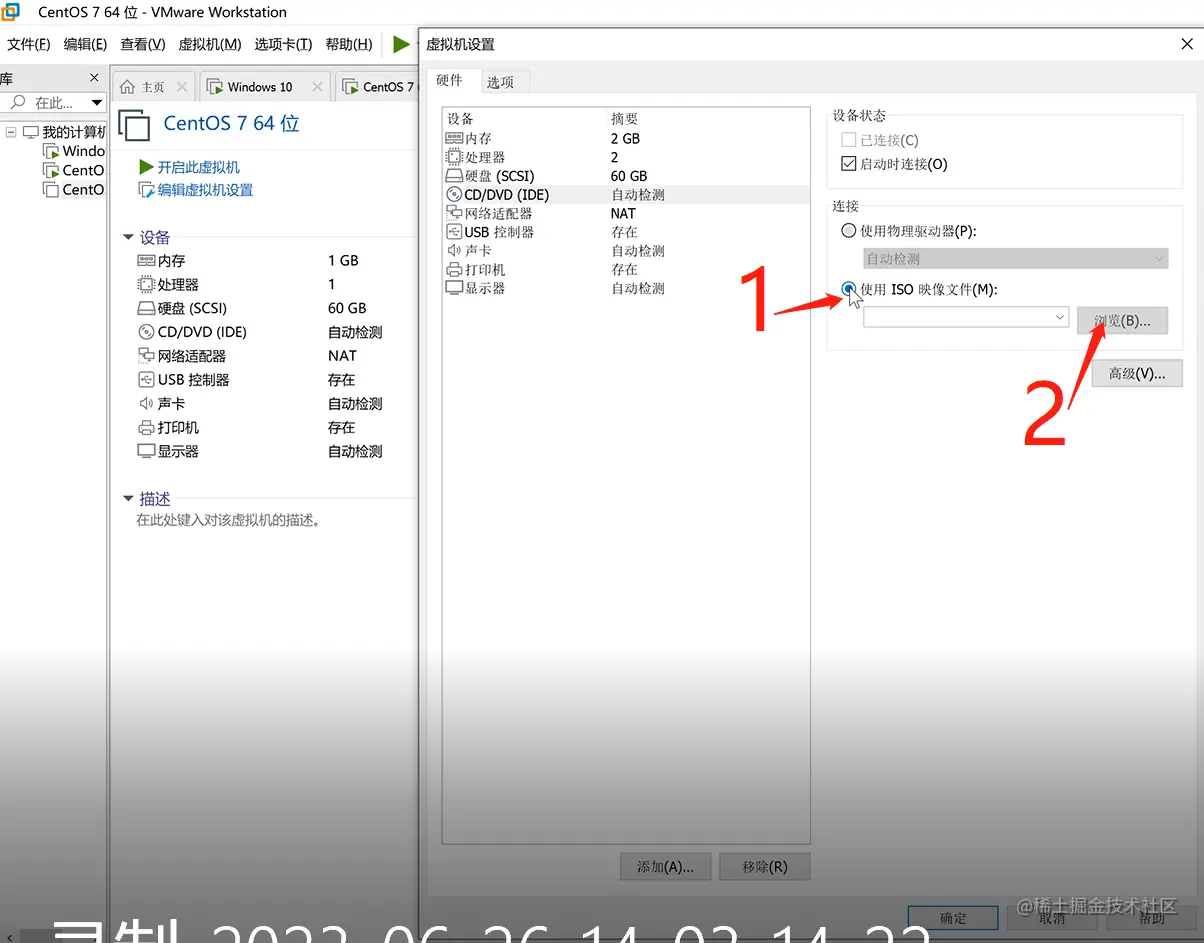Check the 启动时连接(O) checkbox
Image resolution: width=1204 pixels, height=943 pixels.
click(x=848, y=164)
